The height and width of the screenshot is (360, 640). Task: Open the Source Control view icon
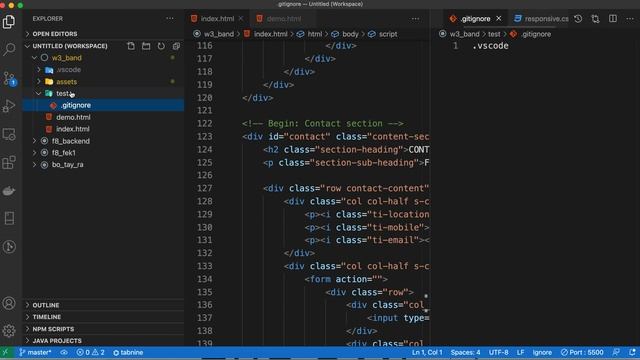point(9,78)
